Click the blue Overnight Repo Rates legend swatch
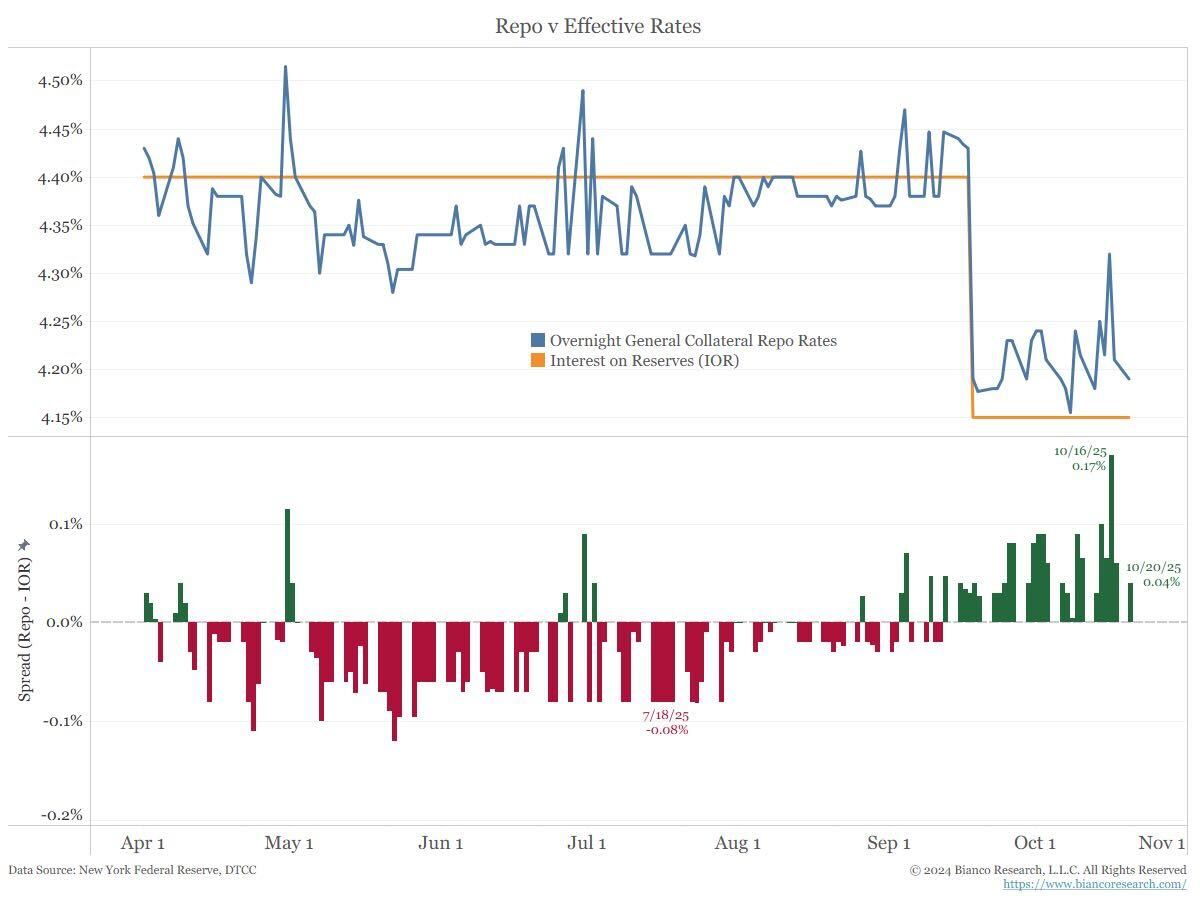 538,341
